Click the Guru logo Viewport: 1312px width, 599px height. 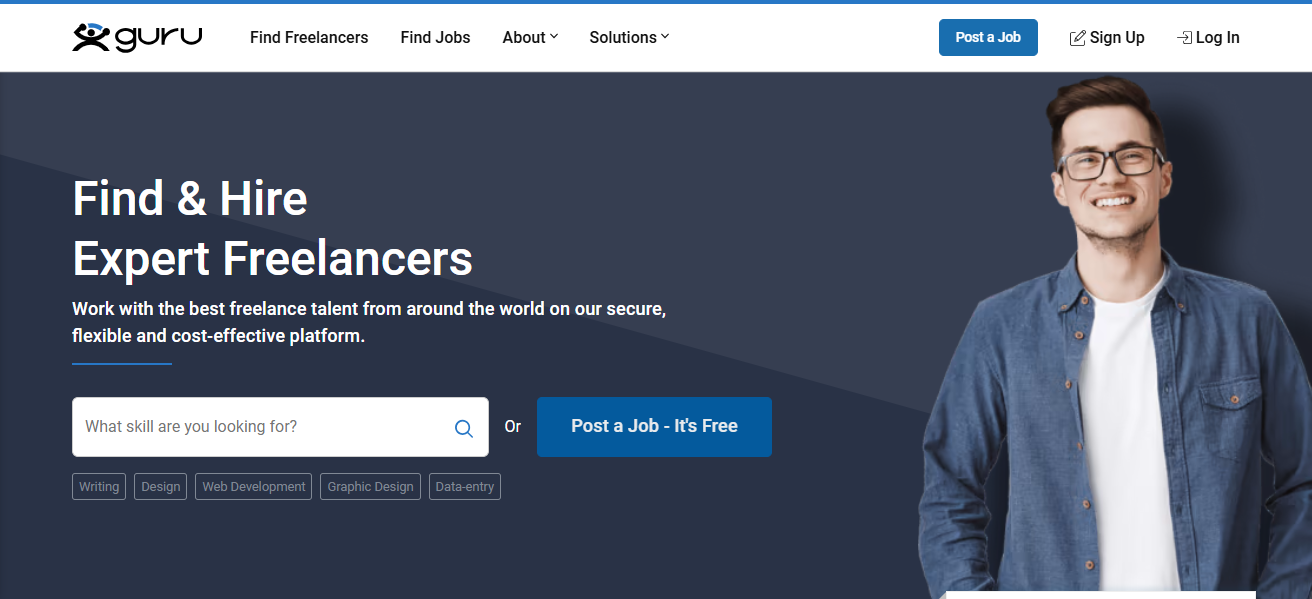pyautogui.click(x=137, y=37)
